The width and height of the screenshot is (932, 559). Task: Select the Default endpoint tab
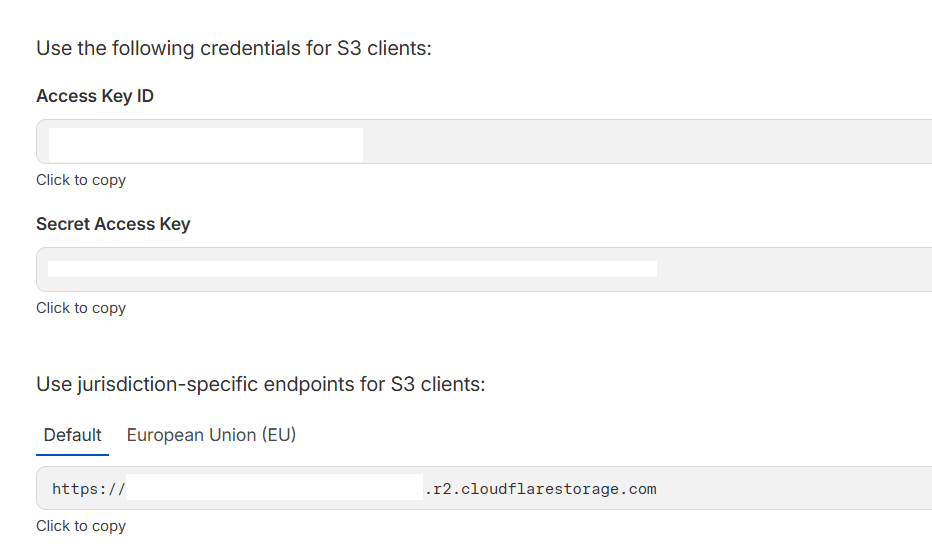(72, 435)
